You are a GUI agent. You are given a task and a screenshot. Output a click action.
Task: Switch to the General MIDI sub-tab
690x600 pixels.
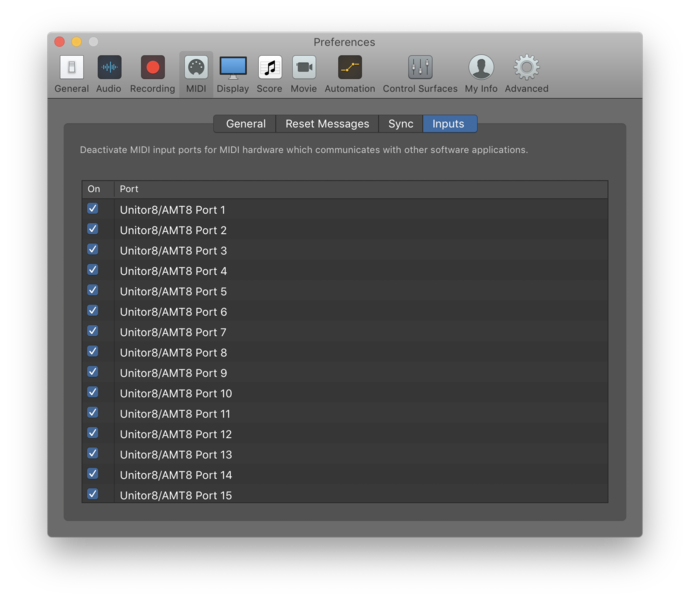click(245, 124)
